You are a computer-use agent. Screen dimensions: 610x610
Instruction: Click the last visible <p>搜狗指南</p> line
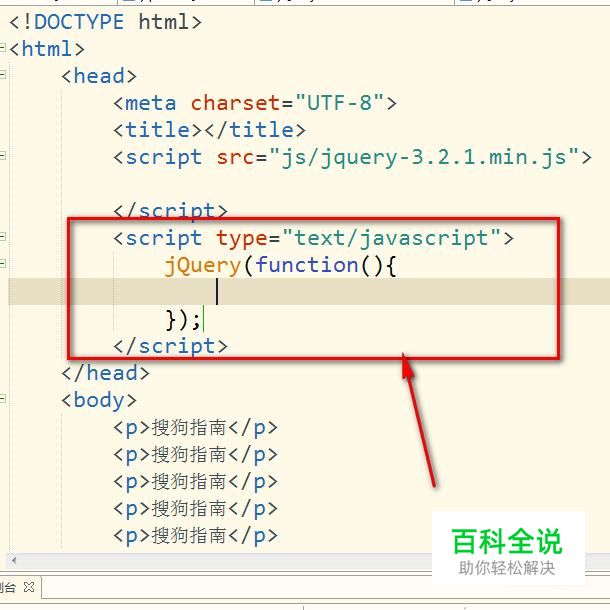pyautogui.click(x=195, y=536)
